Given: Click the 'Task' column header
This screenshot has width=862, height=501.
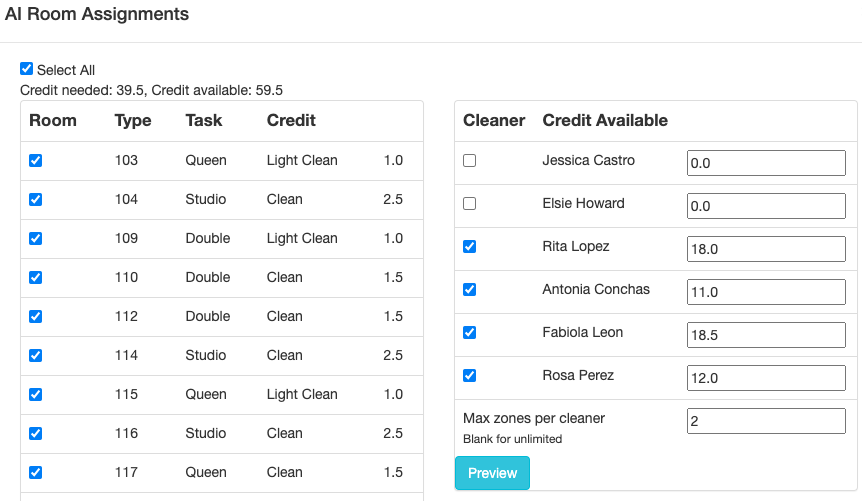Looking at the screenshot, I should click(204, 120).
